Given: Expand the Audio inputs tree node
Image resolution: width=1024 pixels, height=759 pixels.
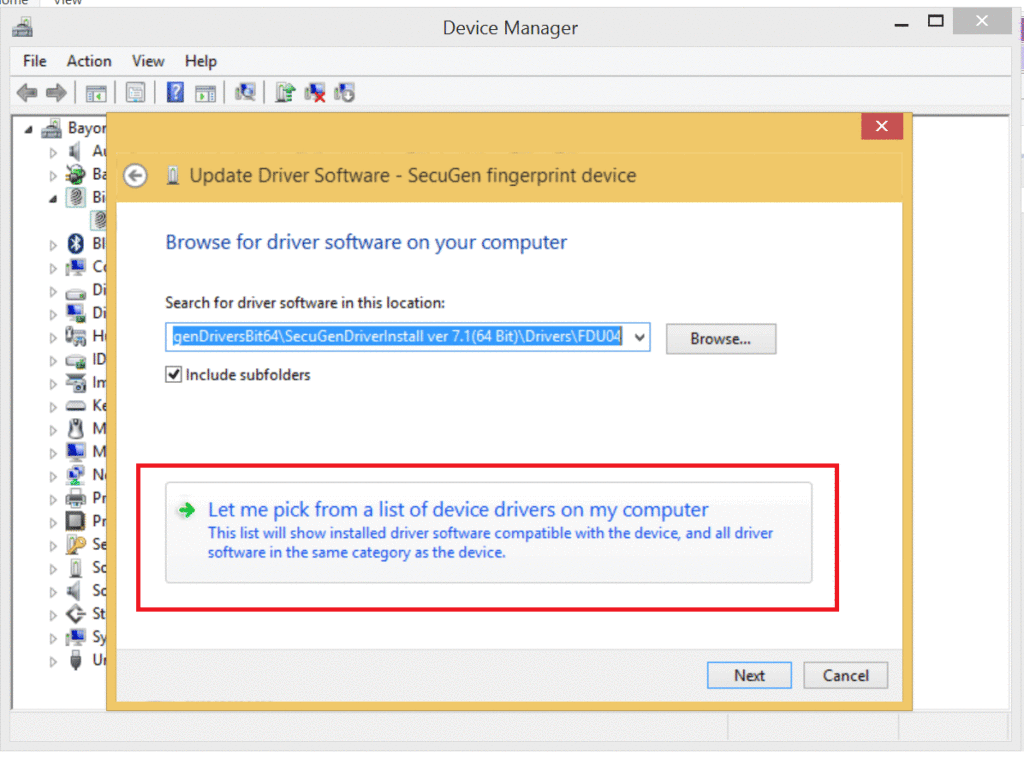Looking at the screenshot, I should (53, 151).
